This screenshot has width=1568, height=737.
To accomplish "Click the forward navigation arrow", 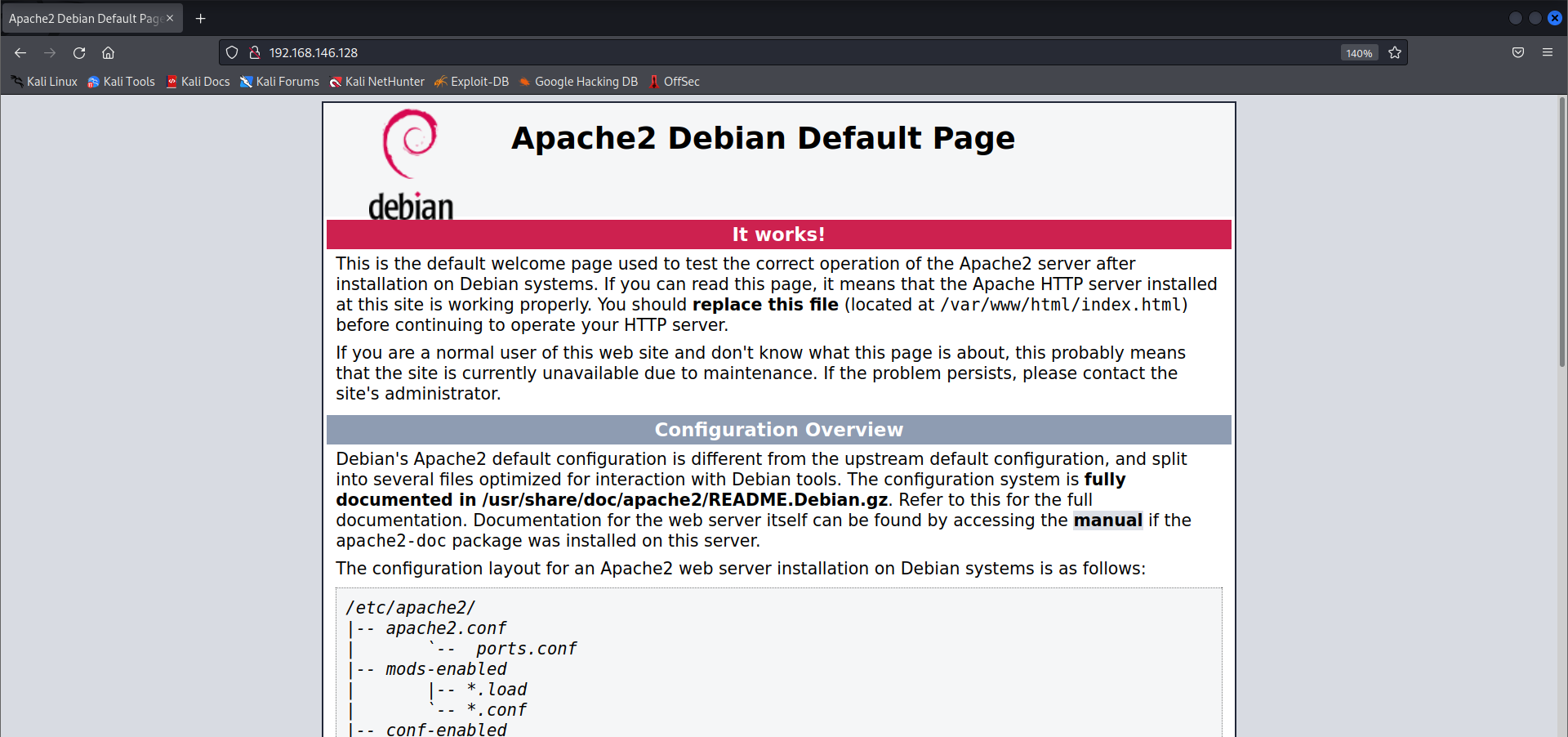I will point(50,52).
